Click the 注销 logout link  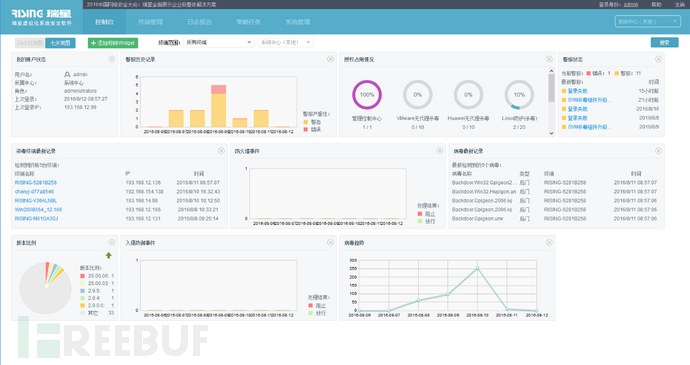tap(680, 4)
